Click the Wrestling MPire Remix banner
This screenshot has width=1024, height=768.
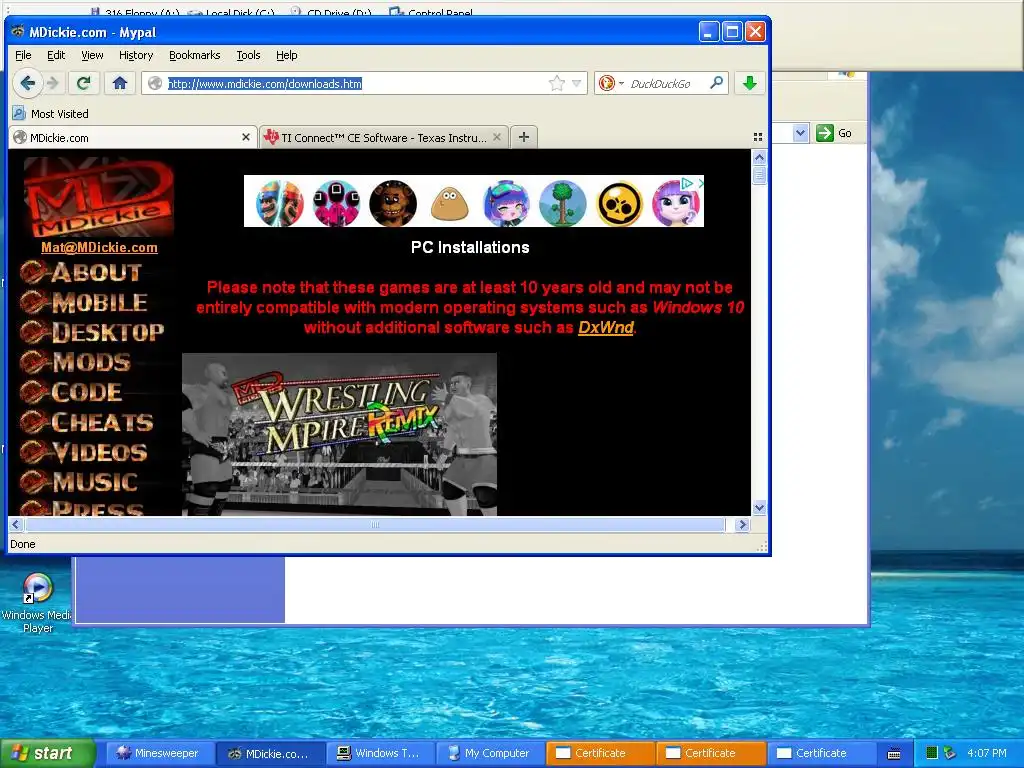pyautogui.click(x=339, y=434)
